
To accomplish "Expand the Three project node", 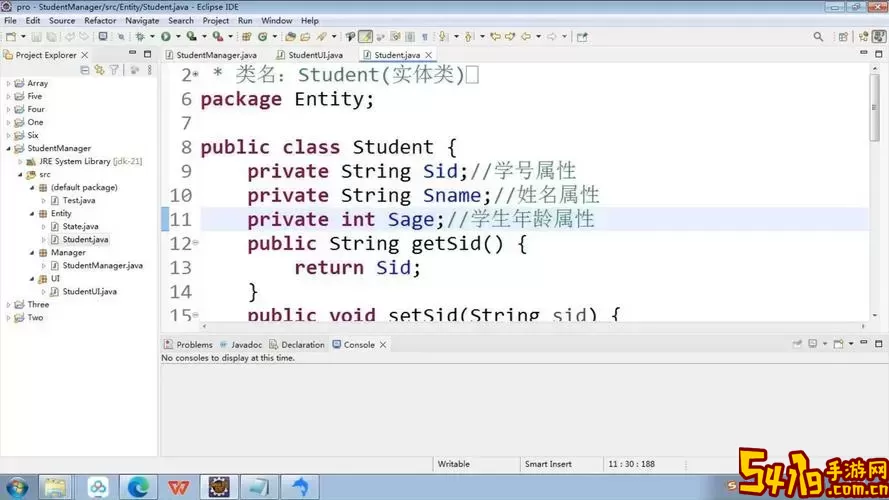I will (9, 305).
